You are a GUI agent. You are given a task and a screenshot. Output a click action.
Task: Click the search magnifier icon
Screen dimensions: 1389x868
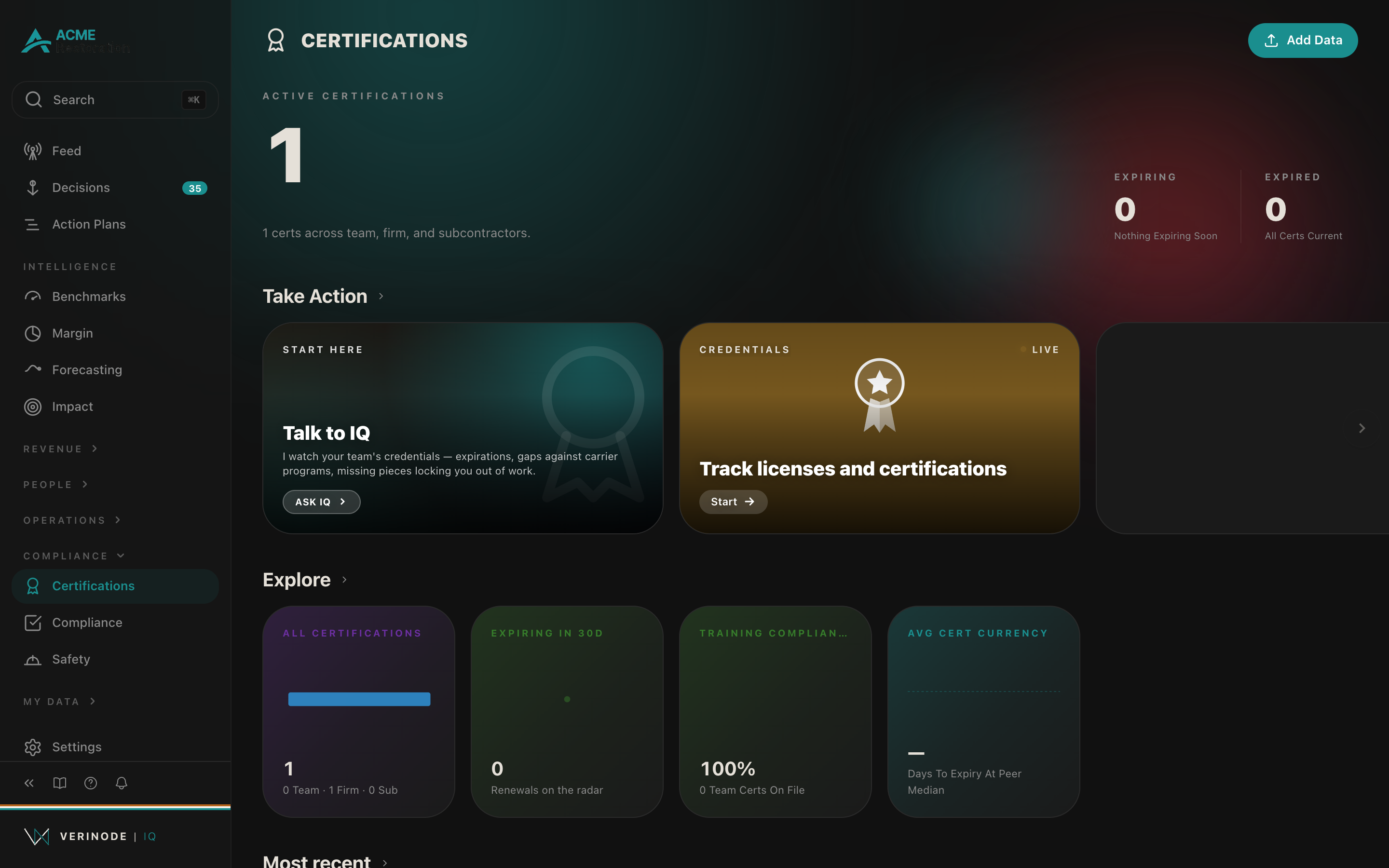(x=34, y=99)
